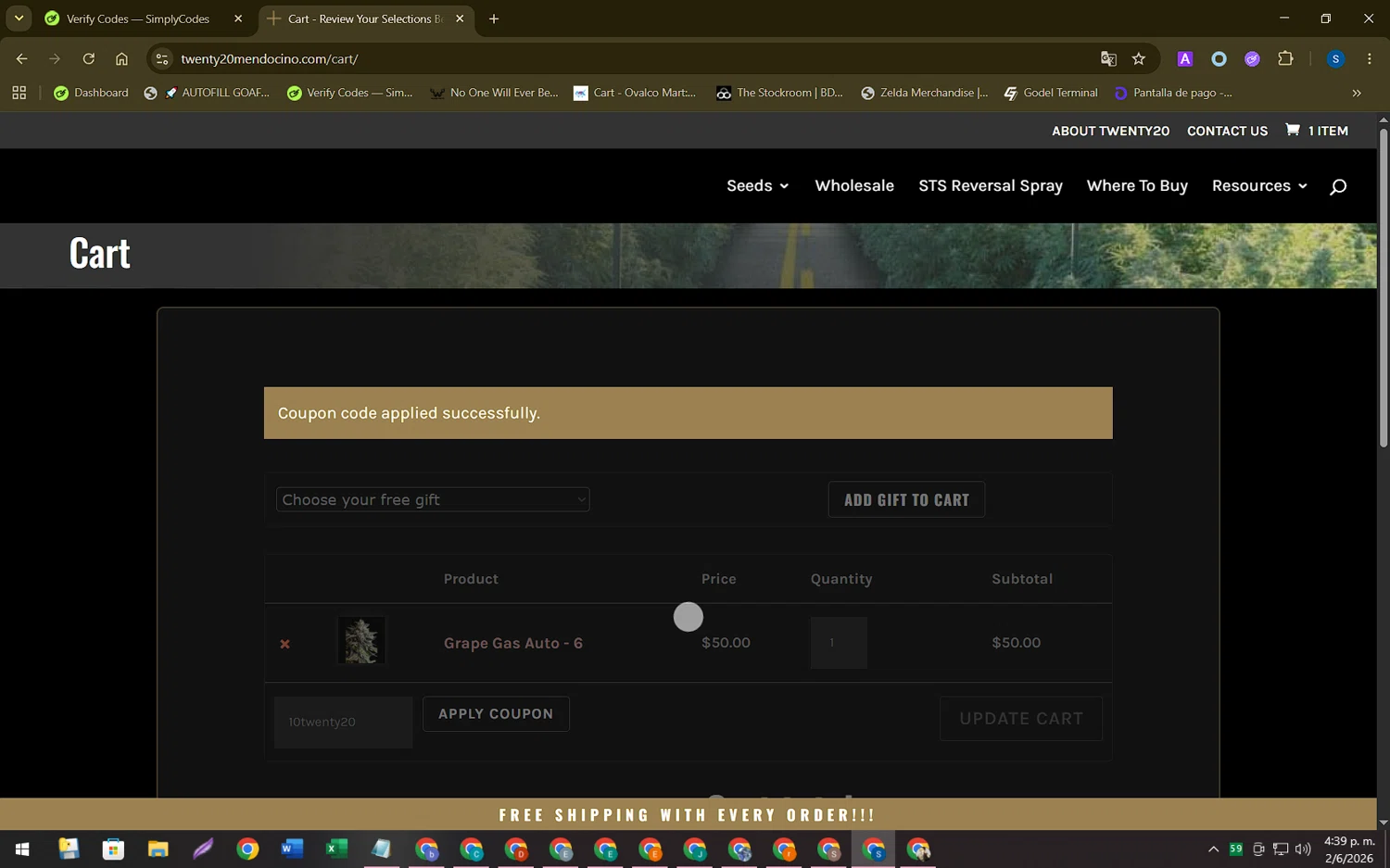Open the Pantalla de pago bookmark

tap(1173, 93)
